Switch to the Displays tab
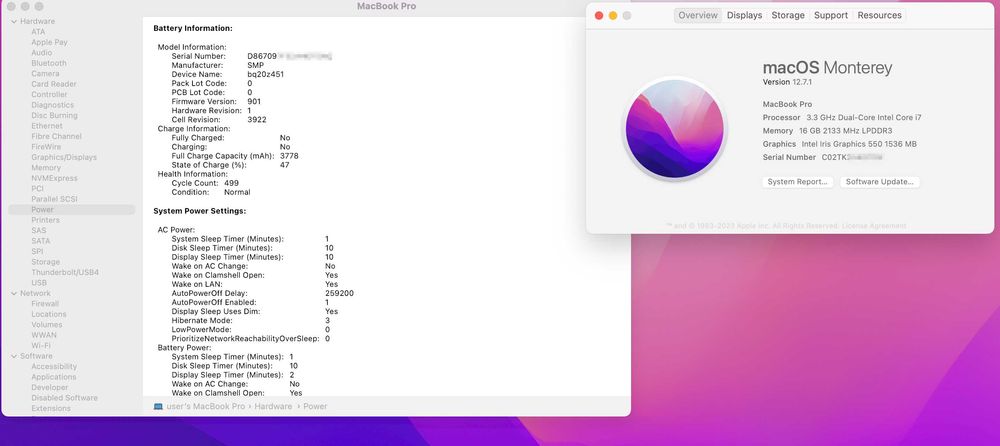Image resolution: width=1000 pixels, height=446 pixels. tap(744, 15)
